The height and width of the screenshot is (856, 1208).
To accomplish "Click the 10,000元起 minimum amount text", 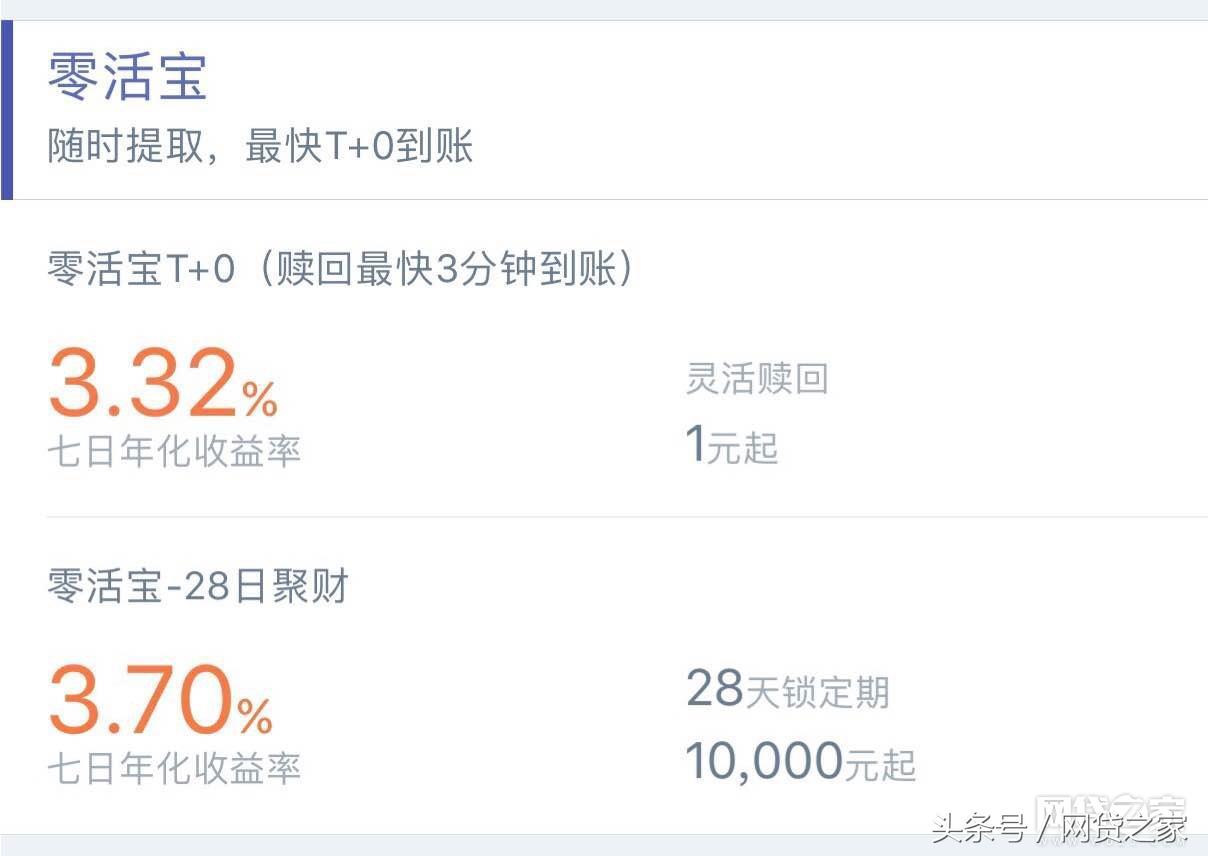I will 800,762.
